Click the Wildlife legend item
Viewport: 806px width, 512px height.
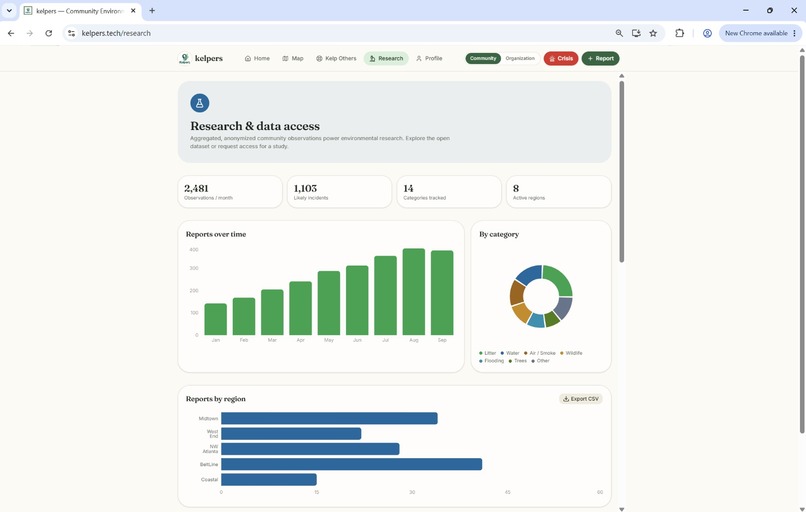pyautogui.click(x=571, y=353)
